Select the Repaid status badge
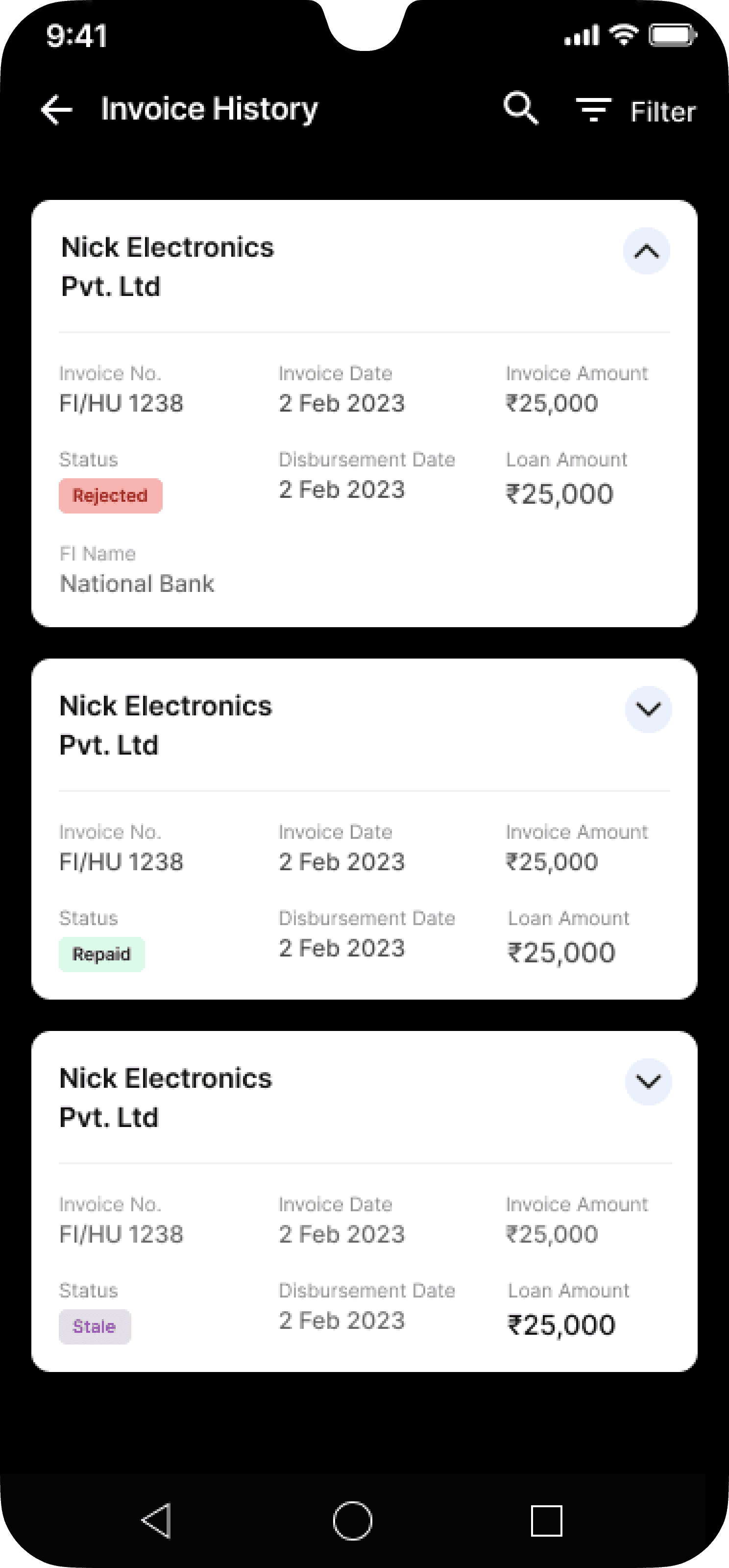Viewport: 729px width, 1568px height. (101, 954)
